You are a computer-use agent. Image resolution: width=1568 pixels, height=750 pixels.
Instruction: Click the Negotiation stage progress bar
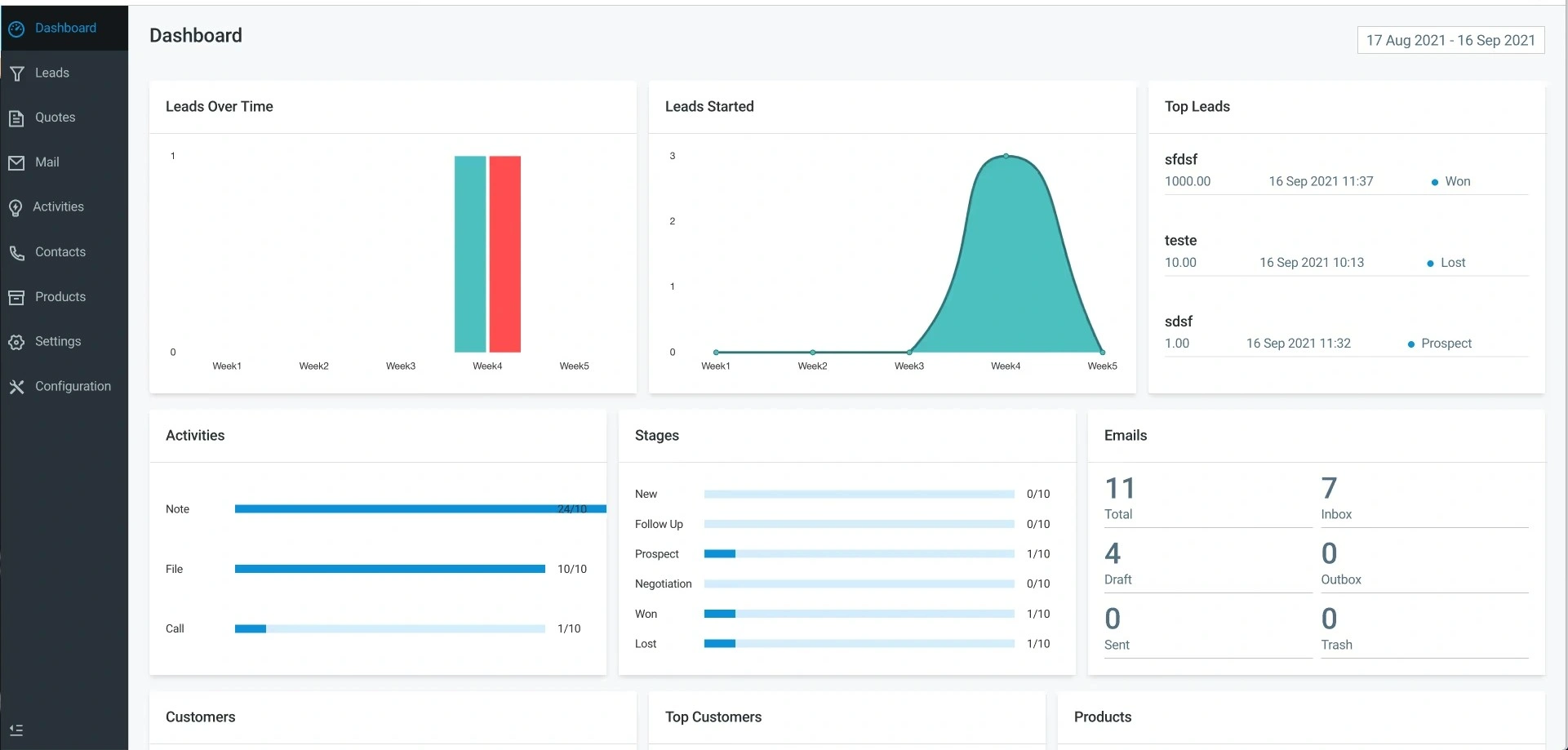860,584
